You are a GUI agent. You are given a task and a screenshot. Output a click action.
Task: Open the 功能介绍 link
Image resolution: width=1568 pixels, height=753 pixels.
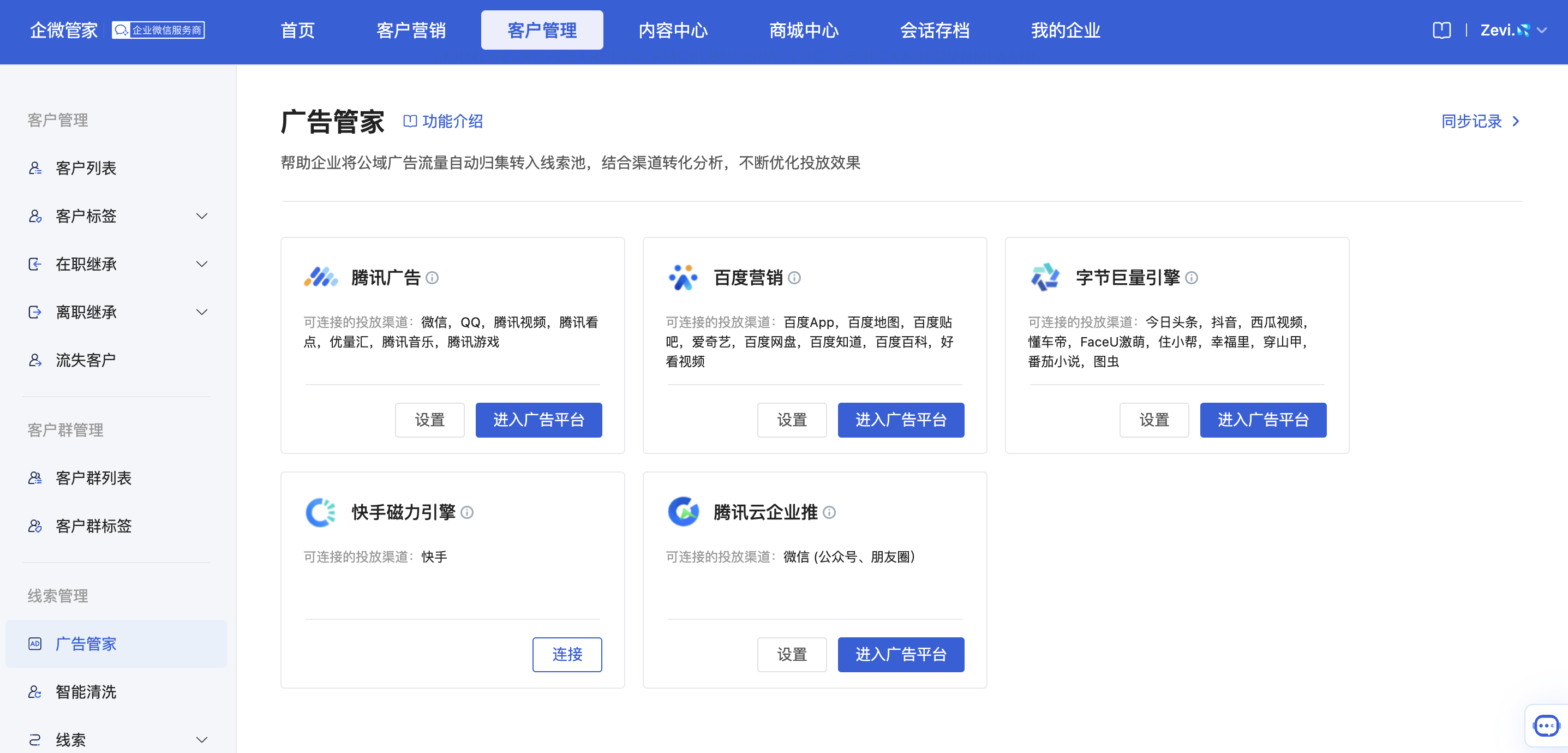[444, 121]
